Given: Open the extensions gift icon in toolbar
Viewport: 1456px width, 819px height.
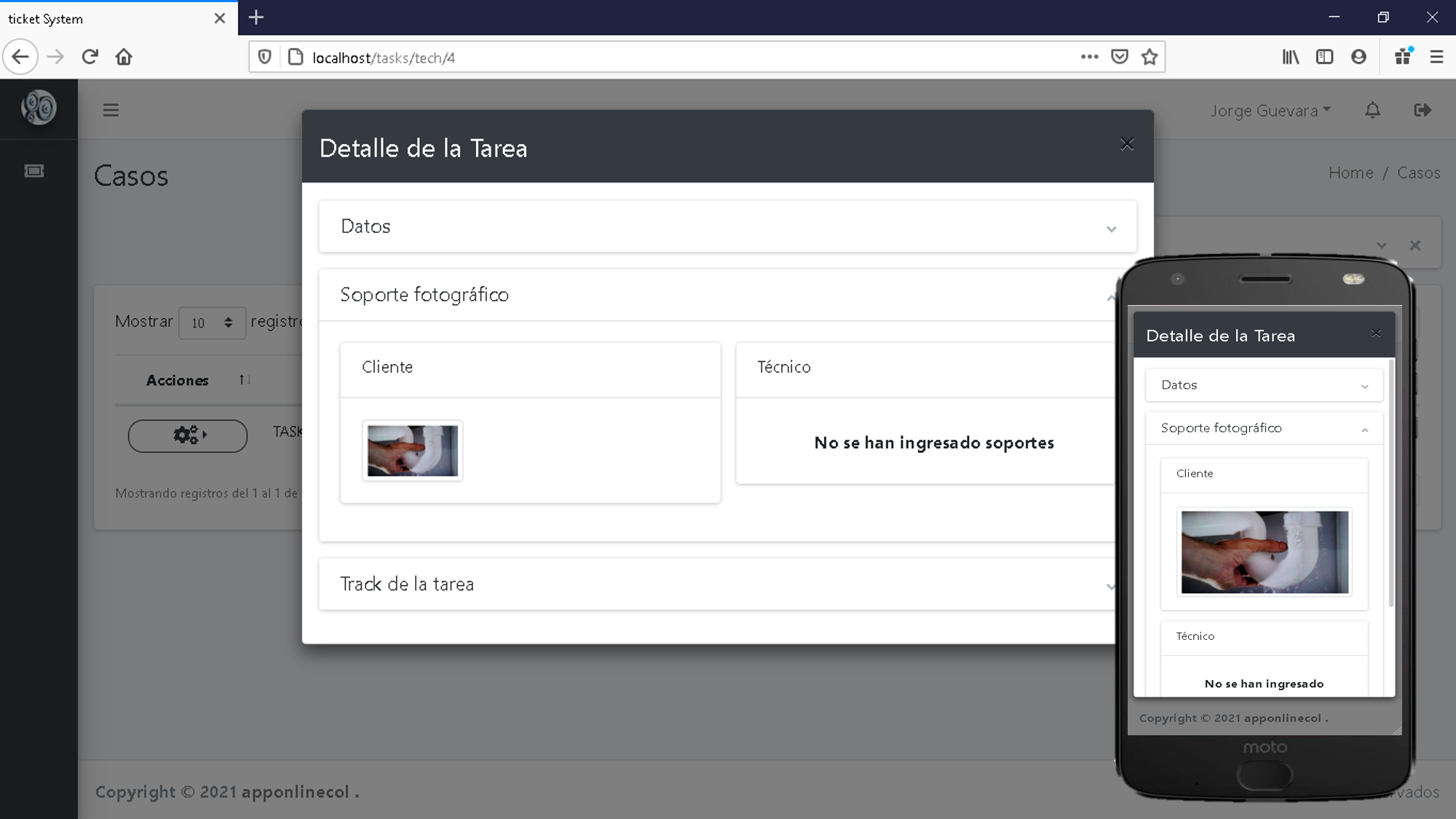Looking at the screenshot, I should (x=1403, y=56).
